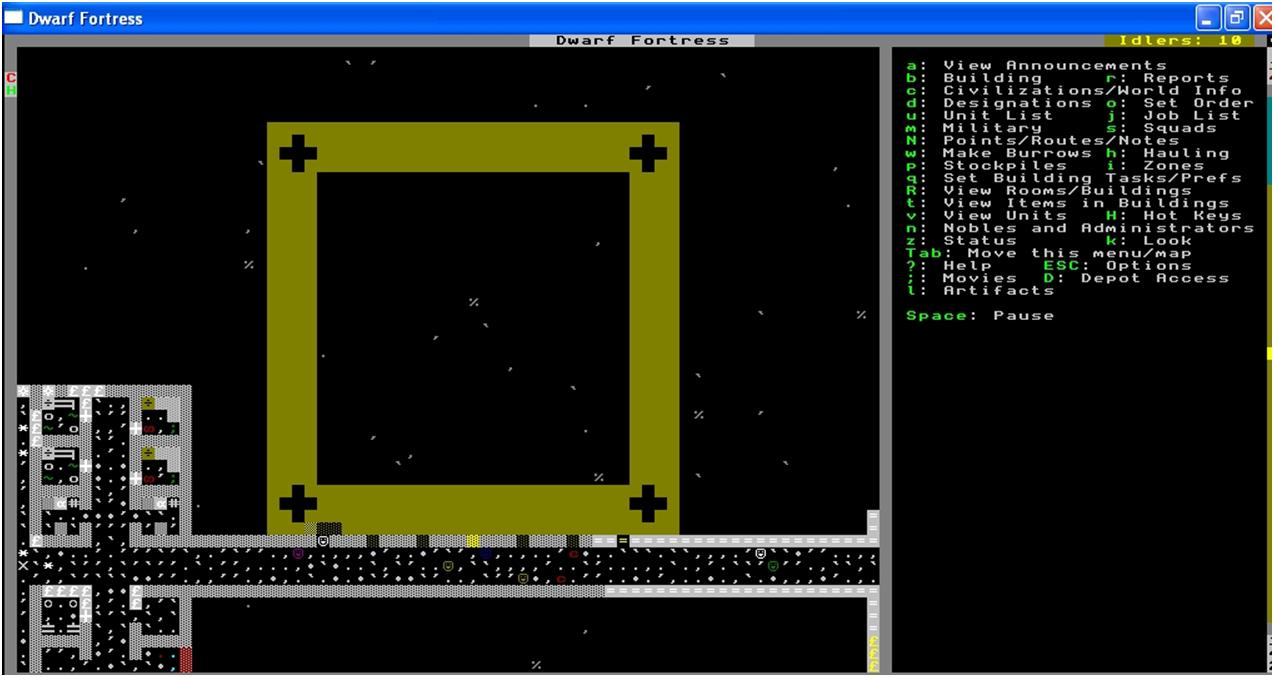This screenshot has width=1274, height=677.
Task: Click the dark blue item in the corridor
Action: coord(486,553)
